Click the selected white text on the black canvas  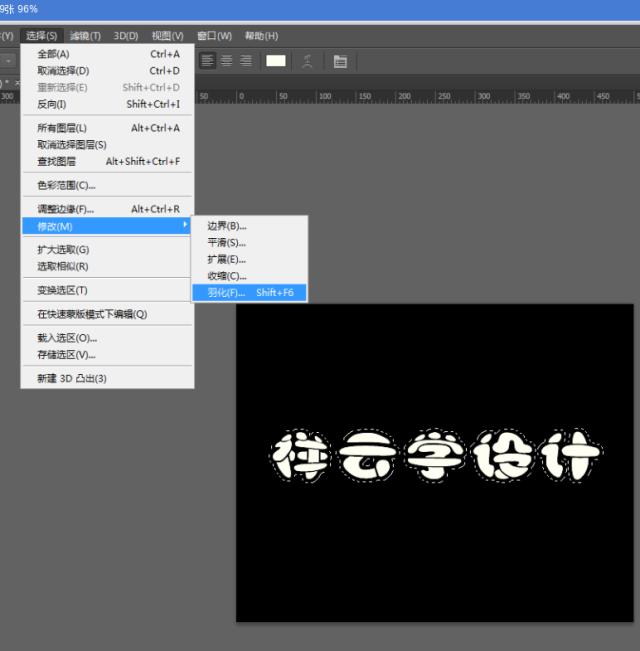(x=436, y=455)
